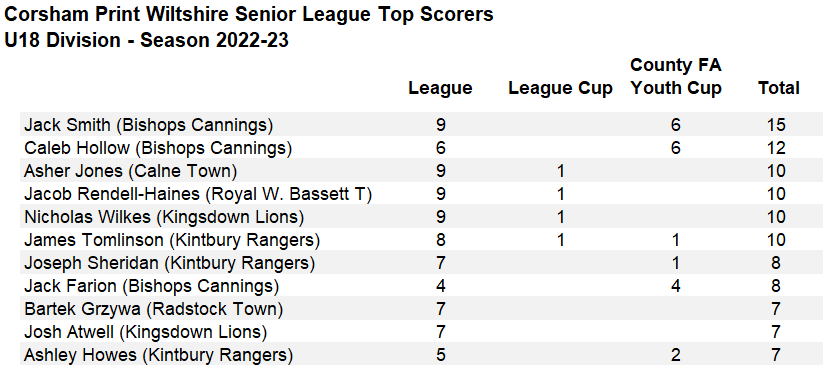Click Ashley Howes (Kintbury Rangers) entry
823x366 pixels.
point(159,355)
